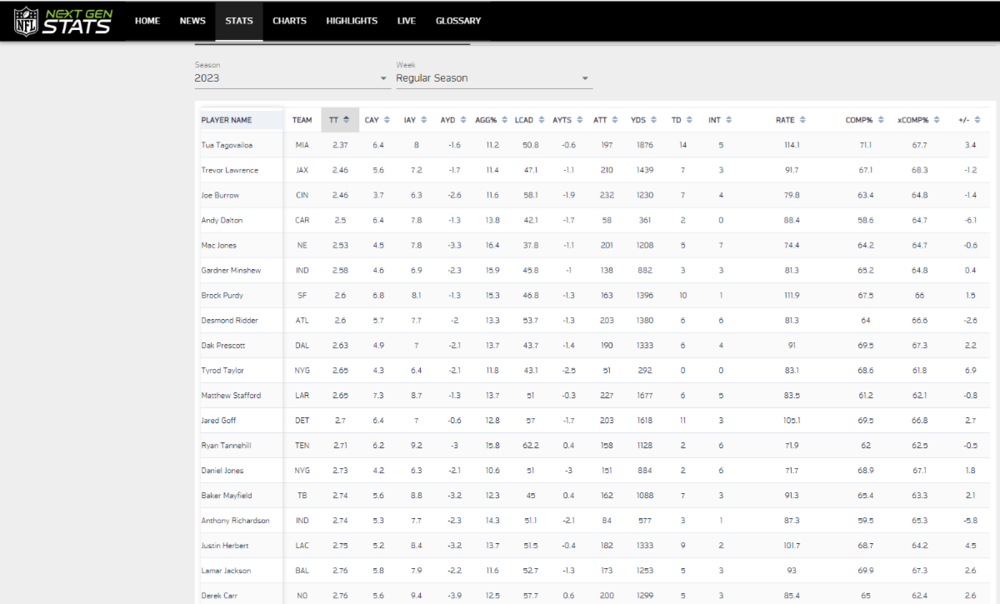Screen dimensions: 1000x604
Task: Select the NEWS navigation item
Action: [192, 21]
